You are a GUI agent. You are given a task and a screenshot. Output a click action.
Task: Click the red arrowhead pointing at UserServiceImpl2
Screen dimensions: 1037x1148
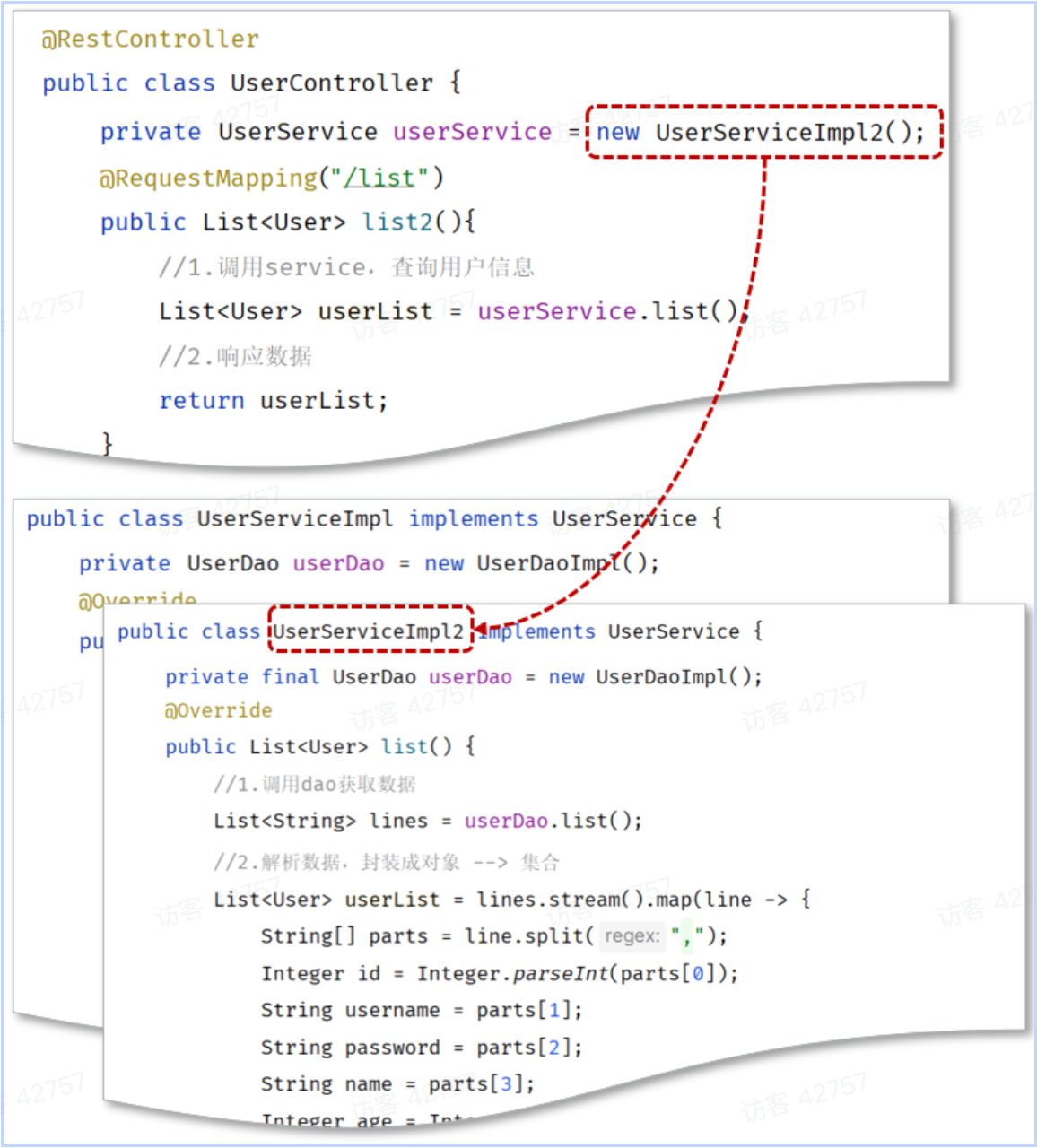point(484,629)
